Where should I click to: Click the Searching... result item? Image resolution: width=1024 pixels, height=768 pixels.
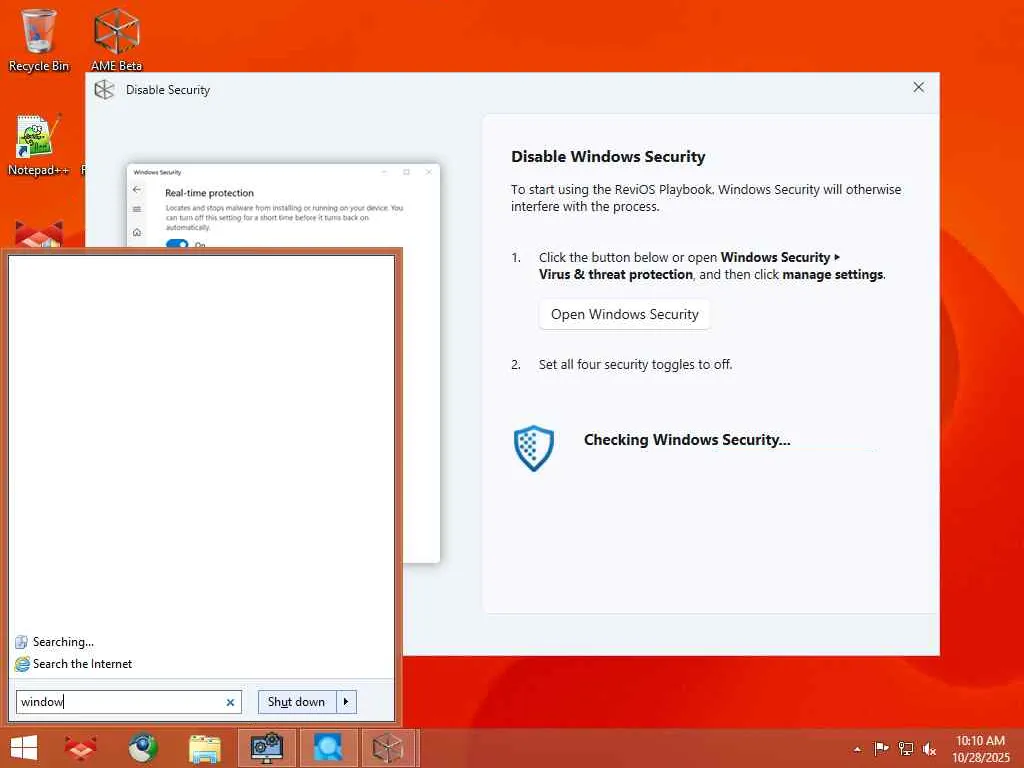54,642
